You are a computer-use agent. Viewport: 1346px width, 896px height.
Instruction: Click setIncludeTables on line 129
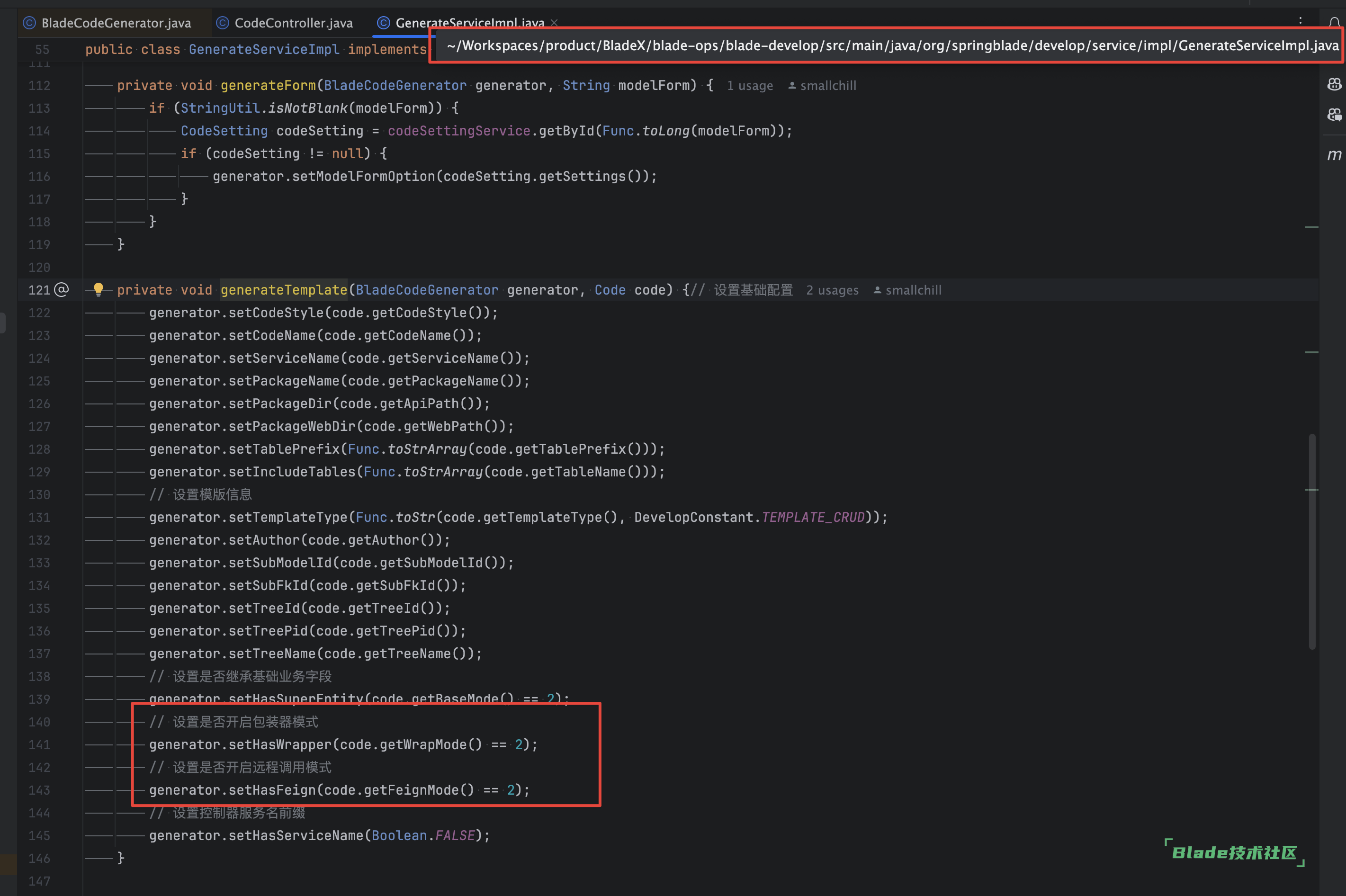point(292,472)
